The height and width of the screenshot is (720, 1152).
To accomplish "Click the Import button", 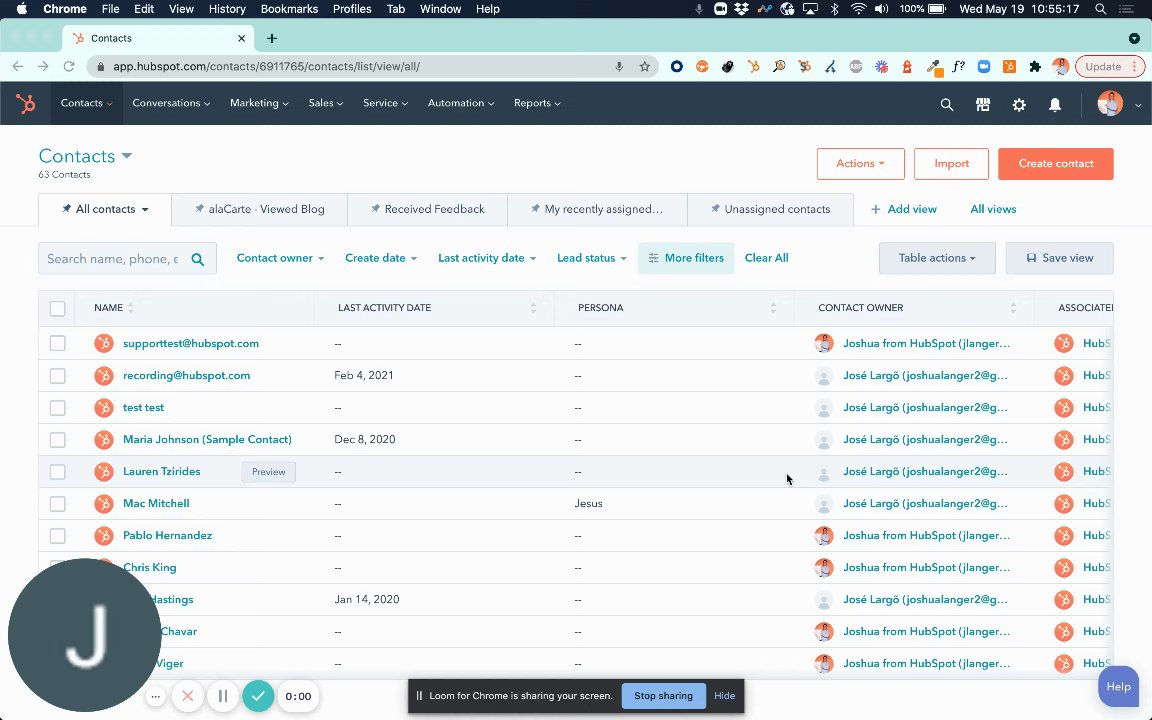I will [951, 164].
